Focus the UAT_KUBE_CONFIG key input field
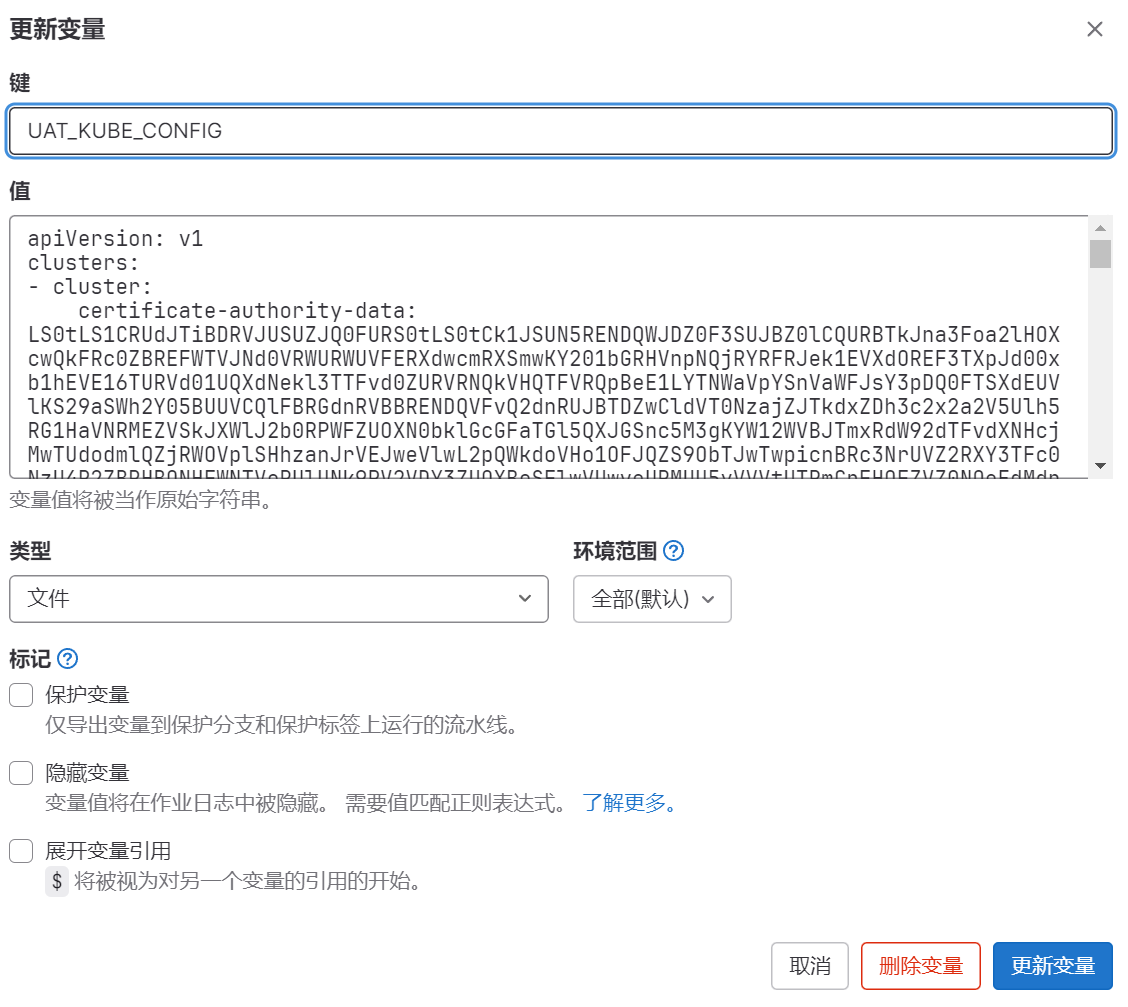 (561, 131)
